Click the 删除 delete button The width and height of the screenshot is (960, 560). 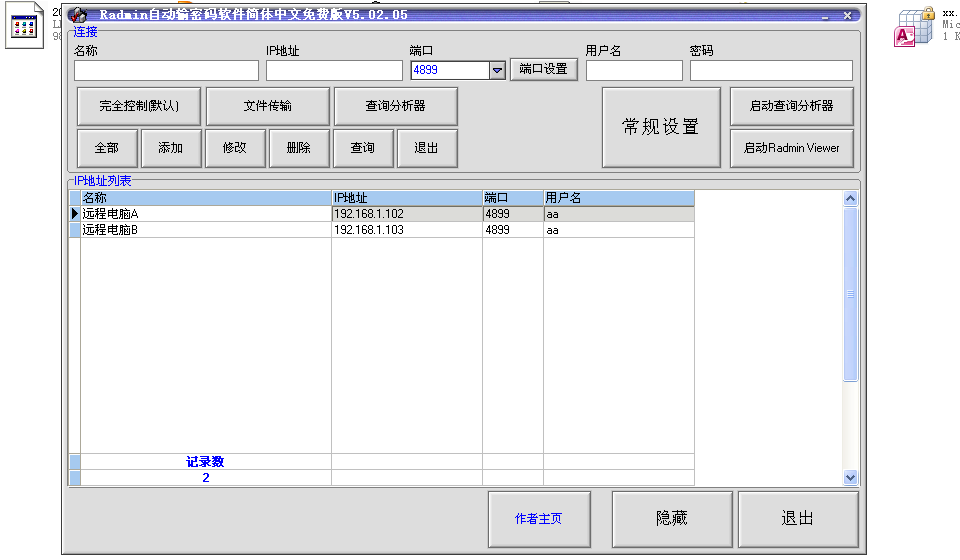[299, 148]
